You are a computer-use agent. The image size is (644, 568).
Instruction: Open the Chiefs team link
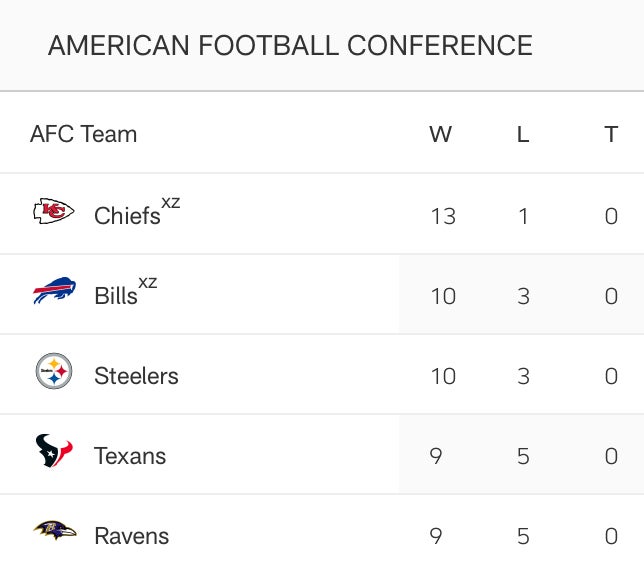tap(127, 215)
